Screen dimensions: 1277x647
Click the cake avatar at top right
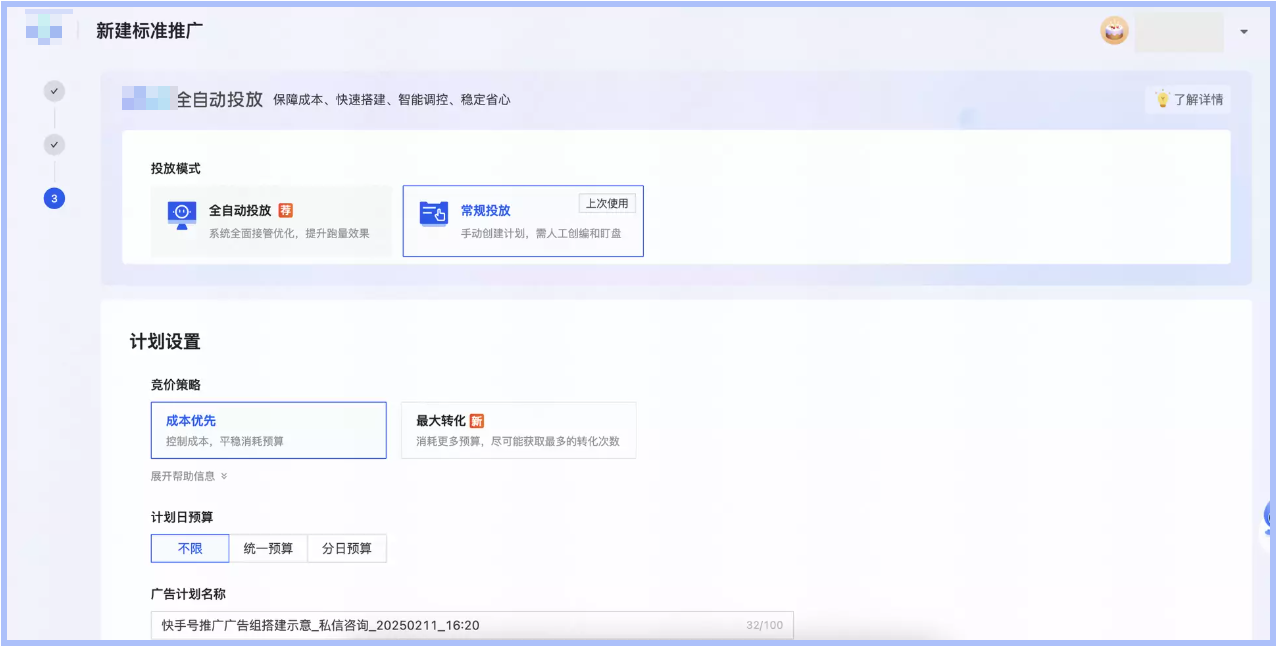coord(1113,31)
